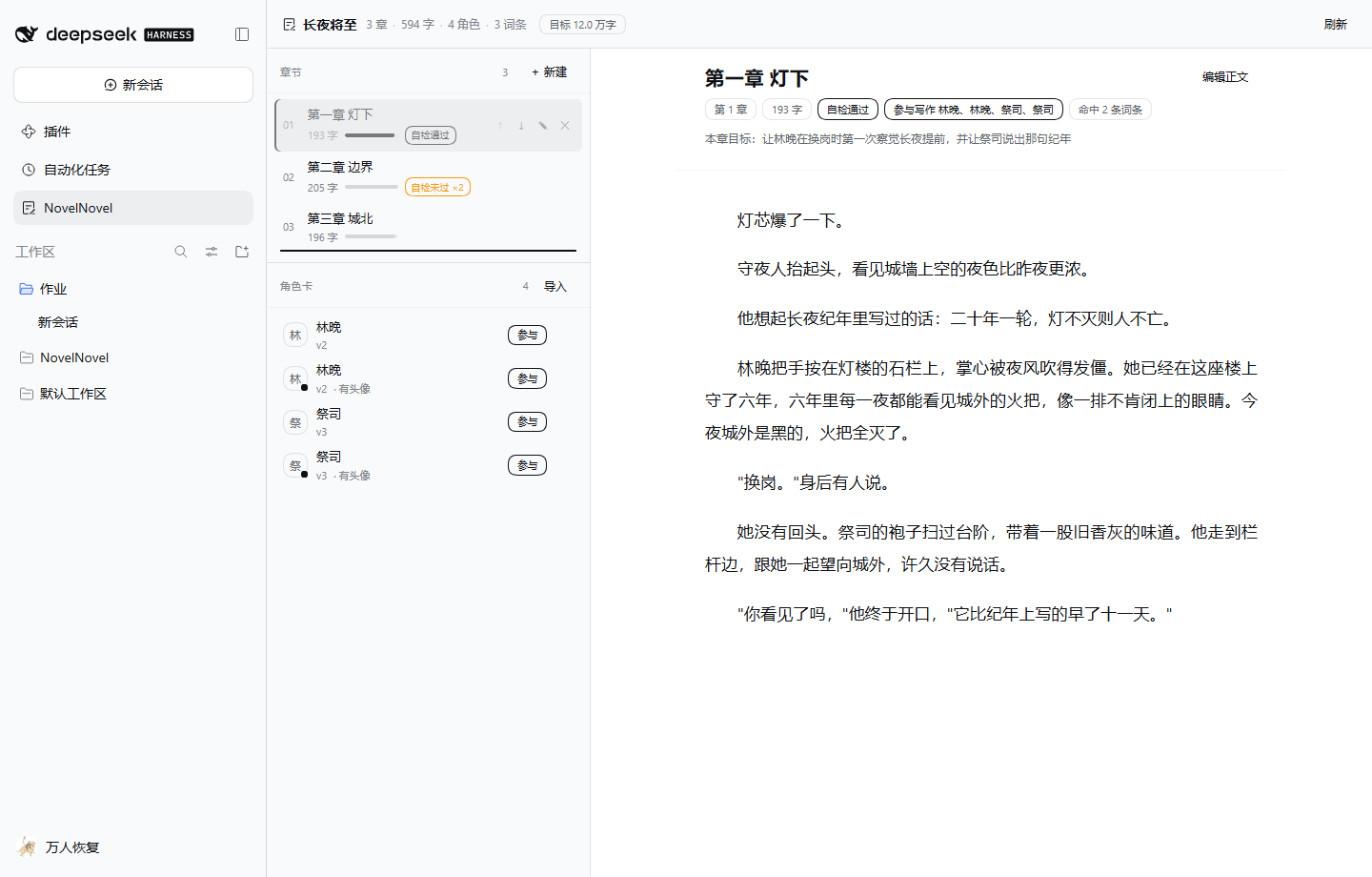Open 自动化任务 in the sidebar
This screenshot has height=877, width=1372.
click(x=133, y=170)
